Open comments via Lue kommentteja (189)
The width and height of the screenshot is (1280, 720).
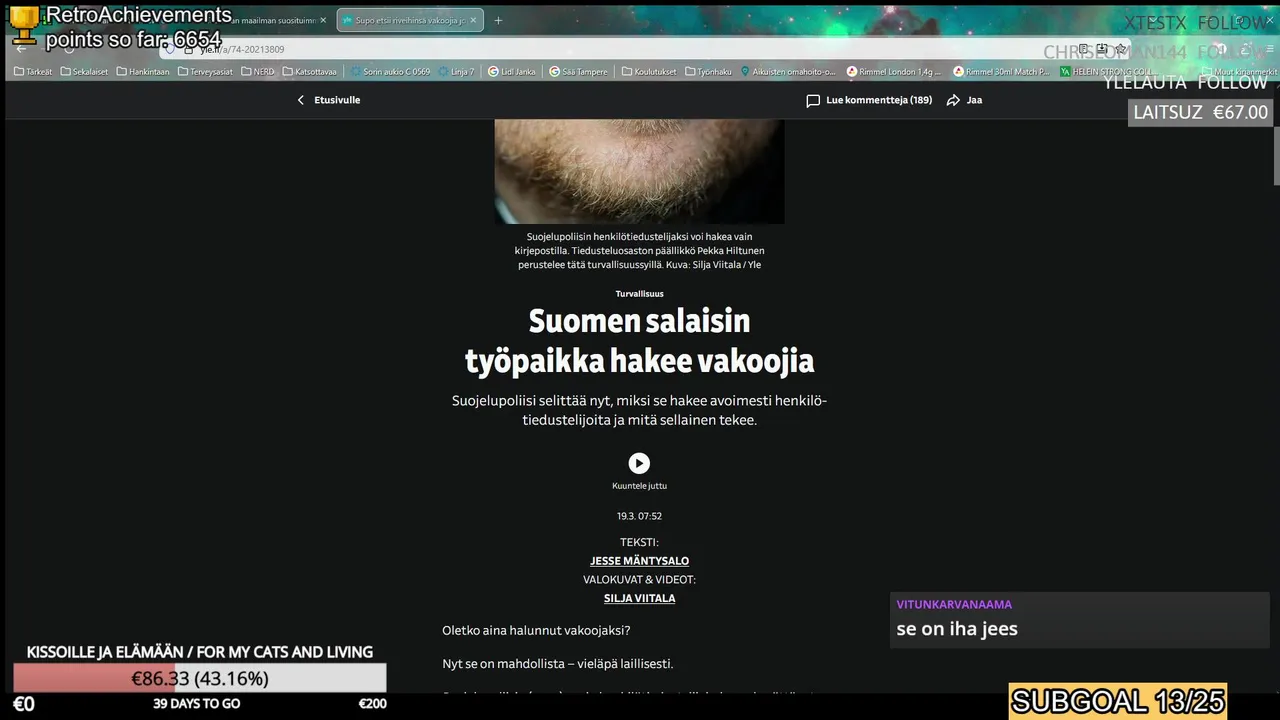pyautogui.click(x=869, y=100)
